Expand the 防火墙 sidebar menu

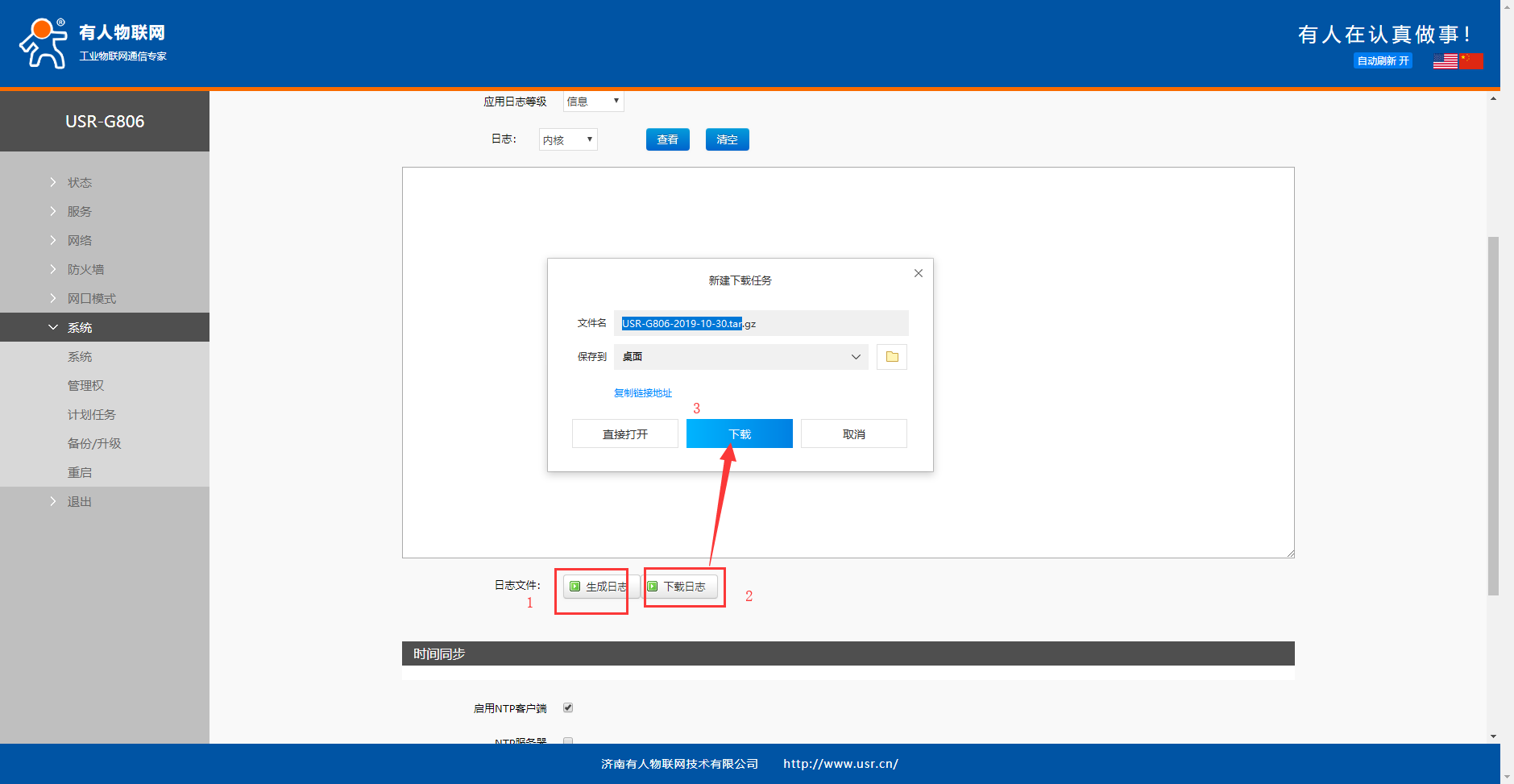(85, 269)
